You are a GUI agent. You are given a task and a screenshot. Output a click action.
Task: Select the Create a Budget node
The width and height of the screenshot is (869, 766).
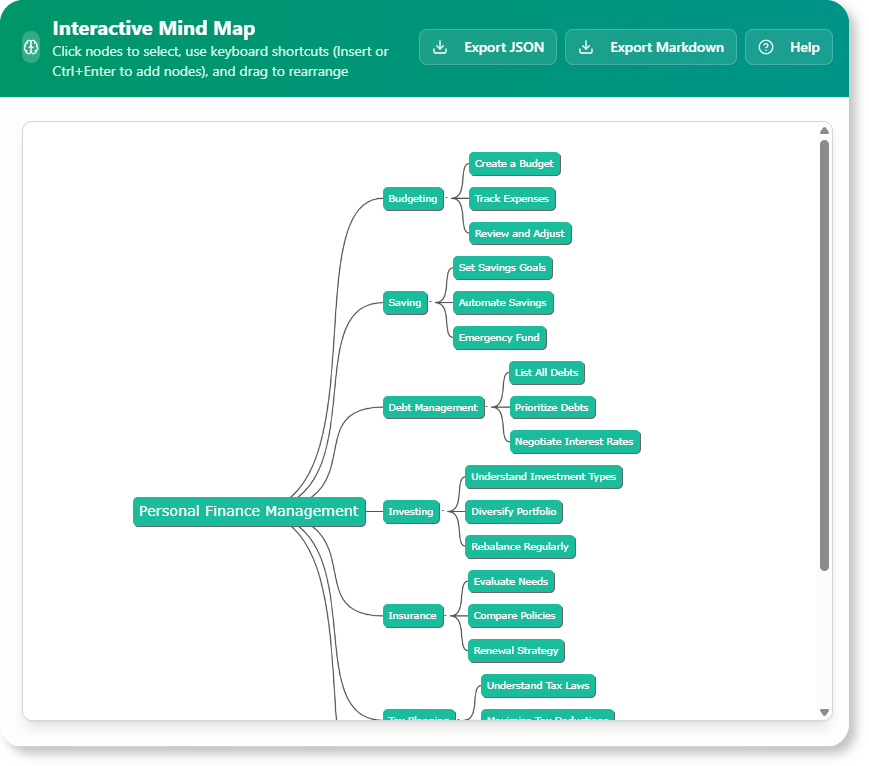click(x=513, y=164)
